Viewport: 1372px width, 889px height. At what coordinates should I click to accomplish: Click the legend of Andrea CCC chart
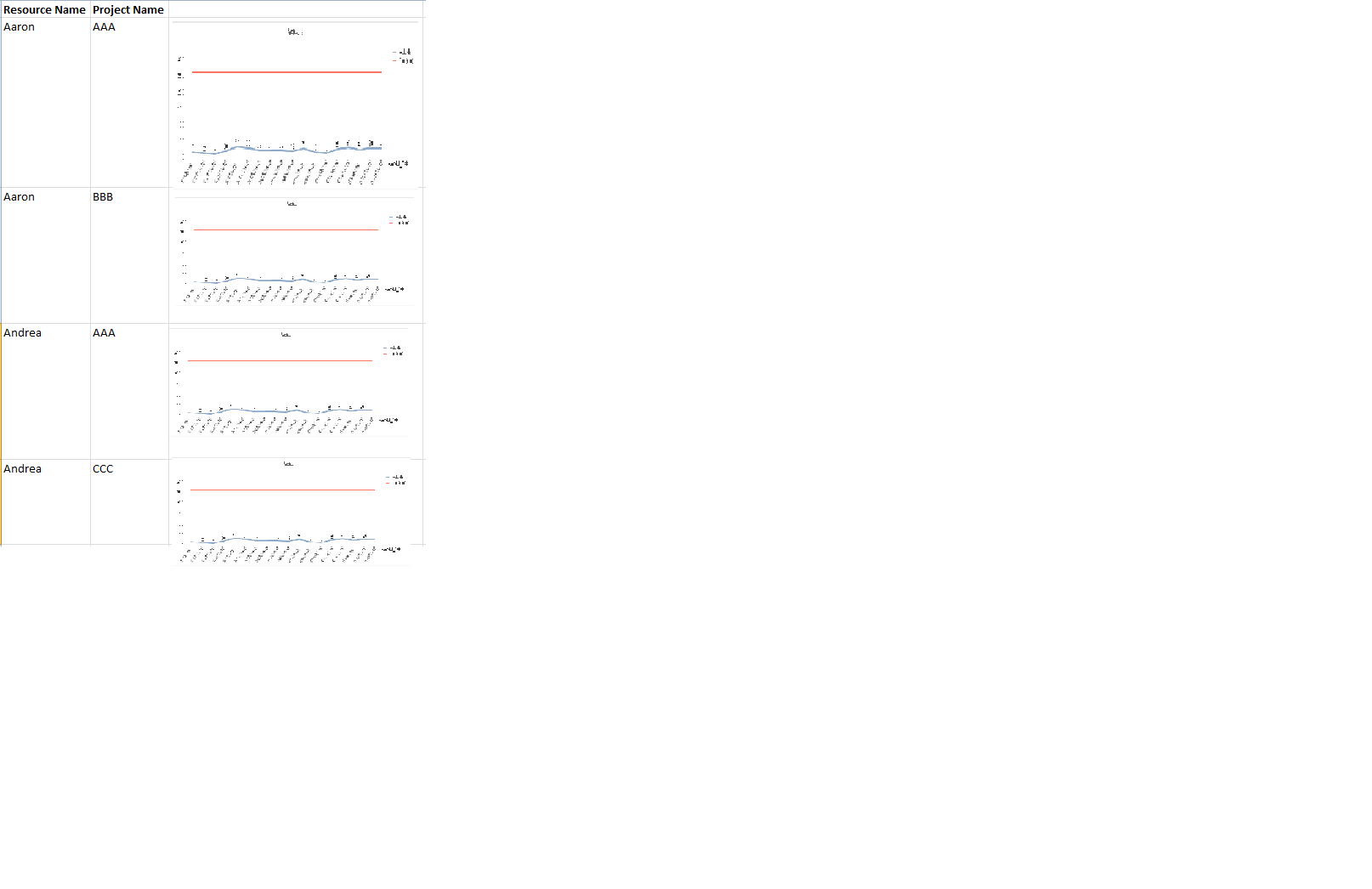tap(395, 479)
